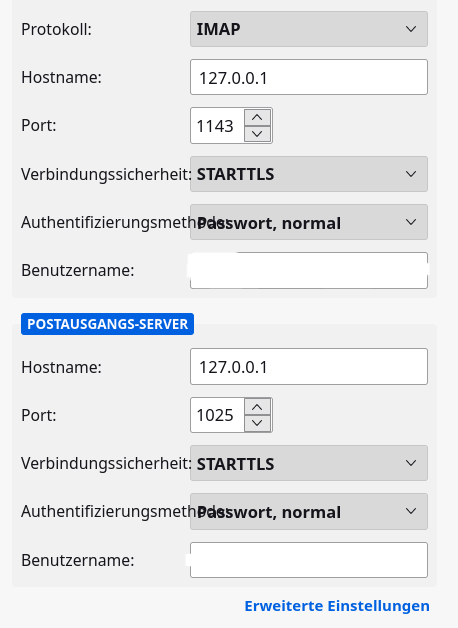Open incoming Verbindungssicherheit STARTTLS dropdown
Image resolution: width=458 pixels, height=628 pixels.
tap(309, 174)
